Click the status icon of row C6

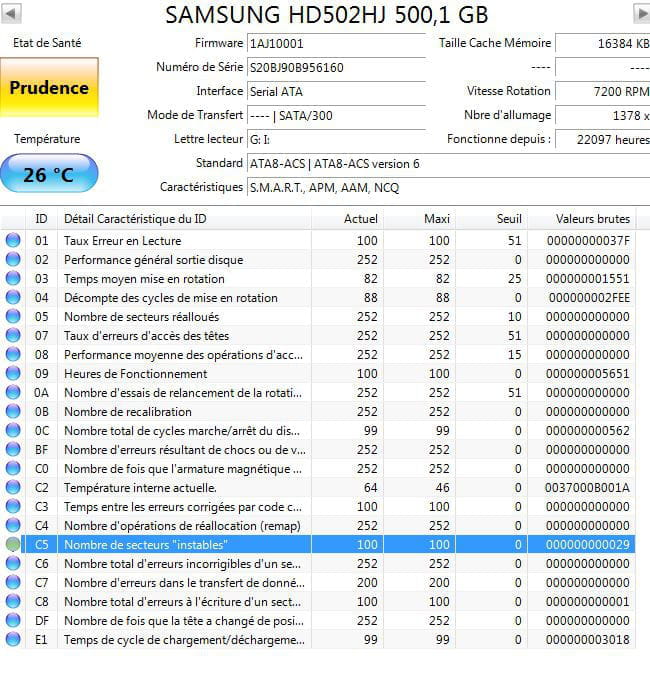[13, 563]
